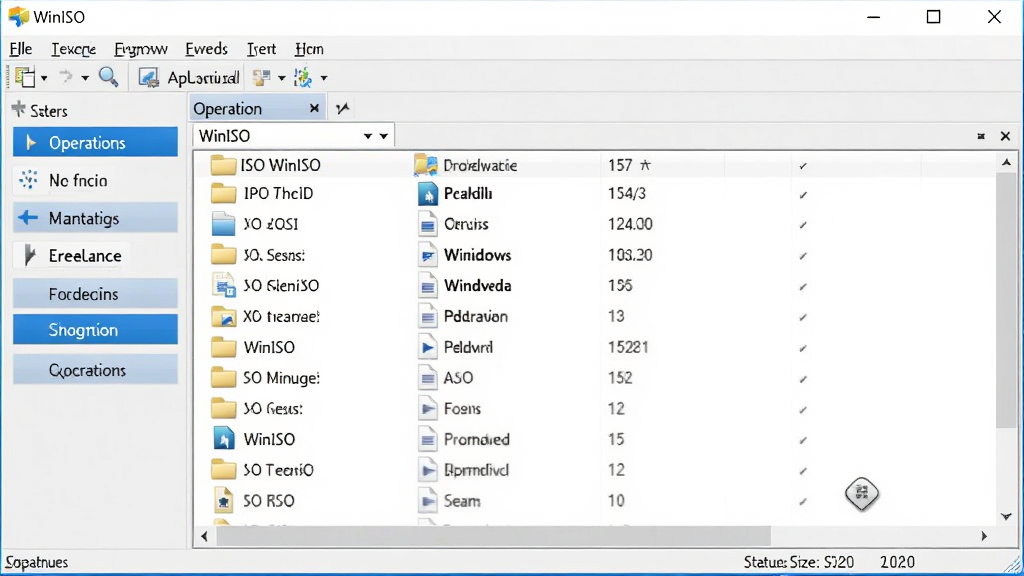Click the Drokelwatie folder icon
This screenshot has height=576, width=1024.
[x=426, y=165]
